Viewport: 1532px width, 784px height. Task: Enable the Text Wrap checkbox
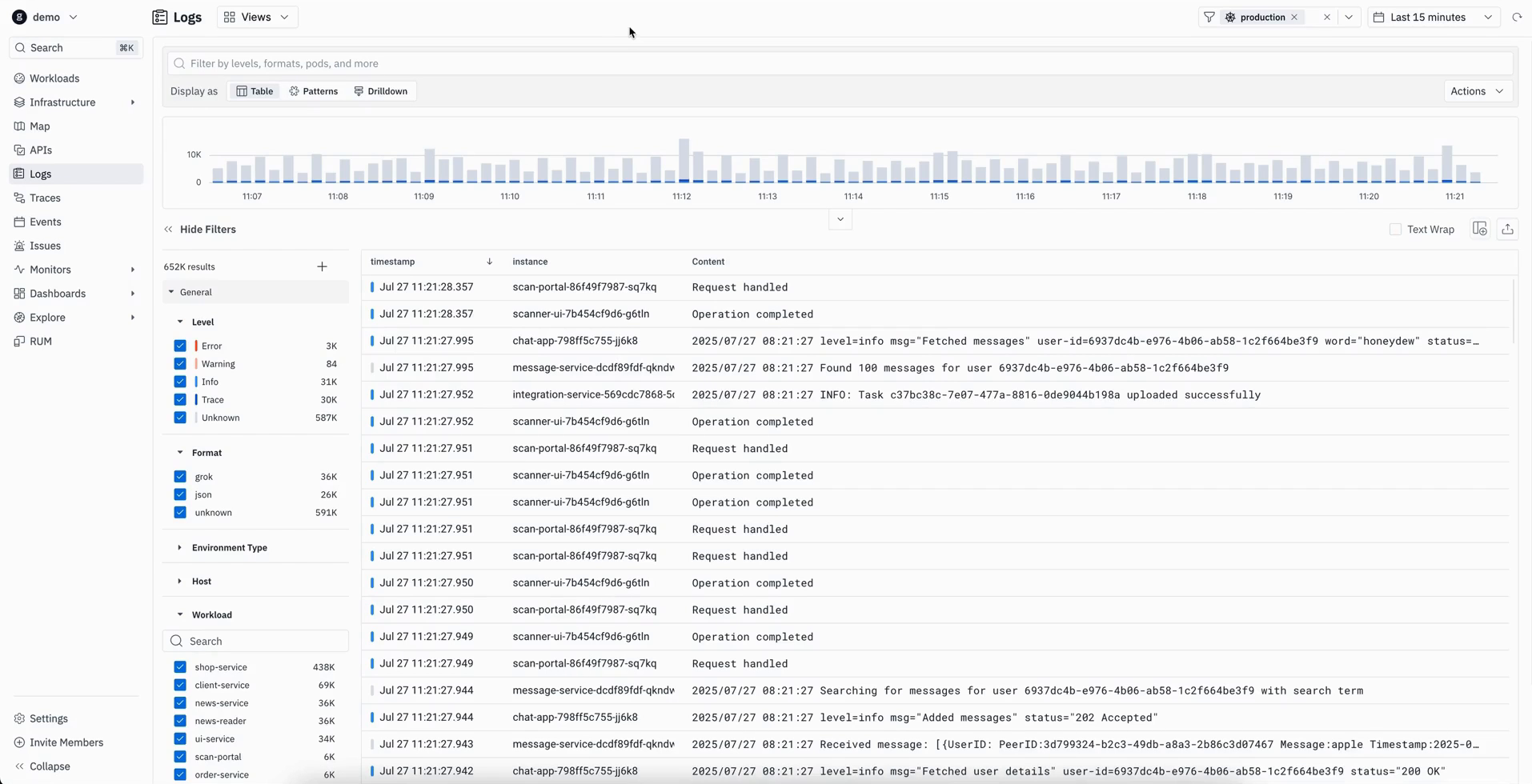tap(1395, 229)
